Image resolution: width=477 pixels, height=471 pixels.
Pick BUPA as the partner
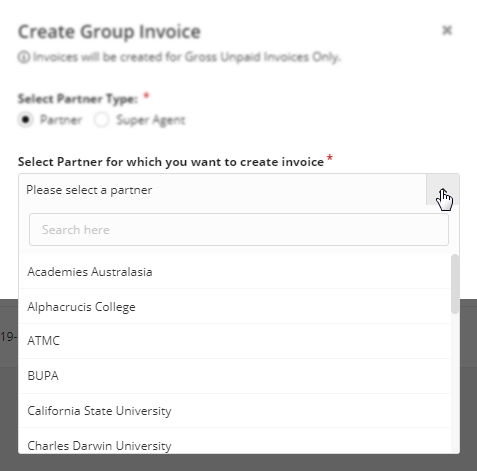pos(235,376)
